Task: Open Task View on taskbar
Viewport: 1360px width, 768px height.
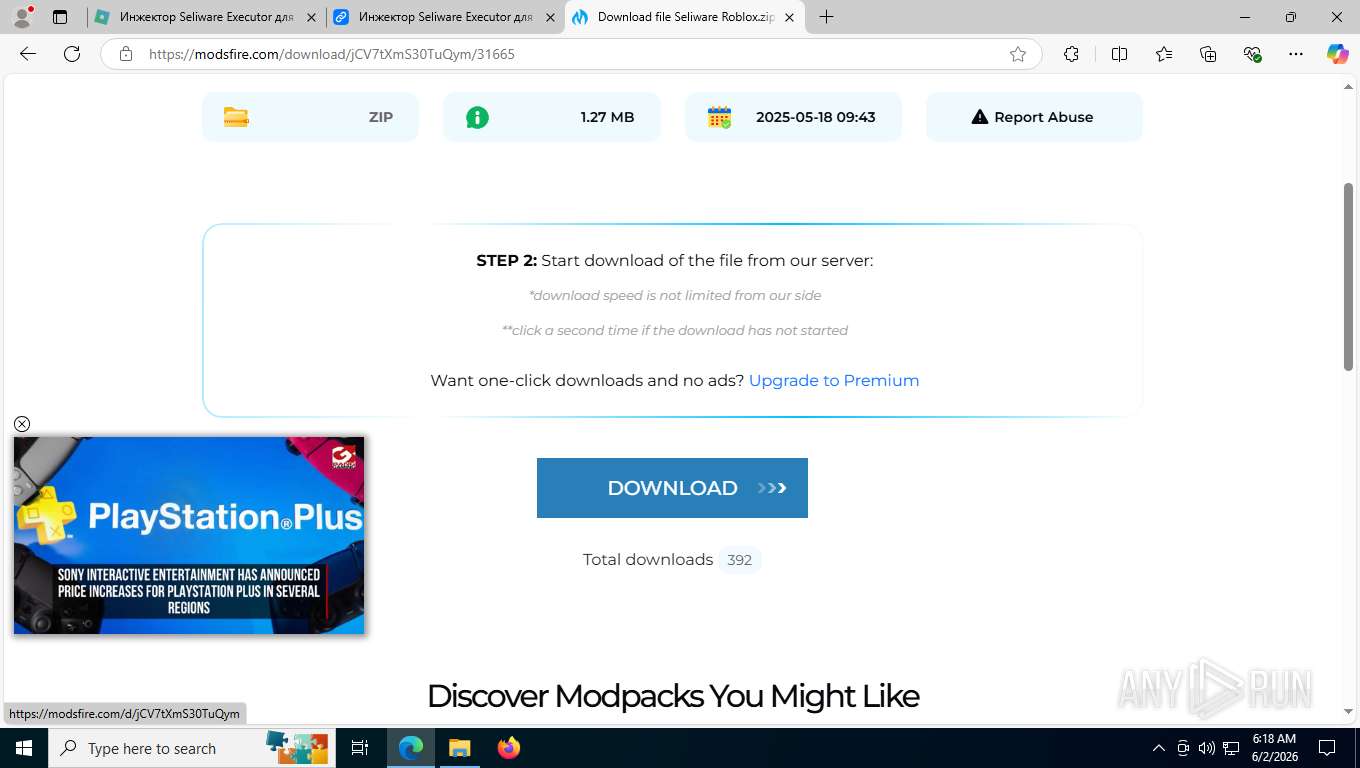Action: [360, 748]
